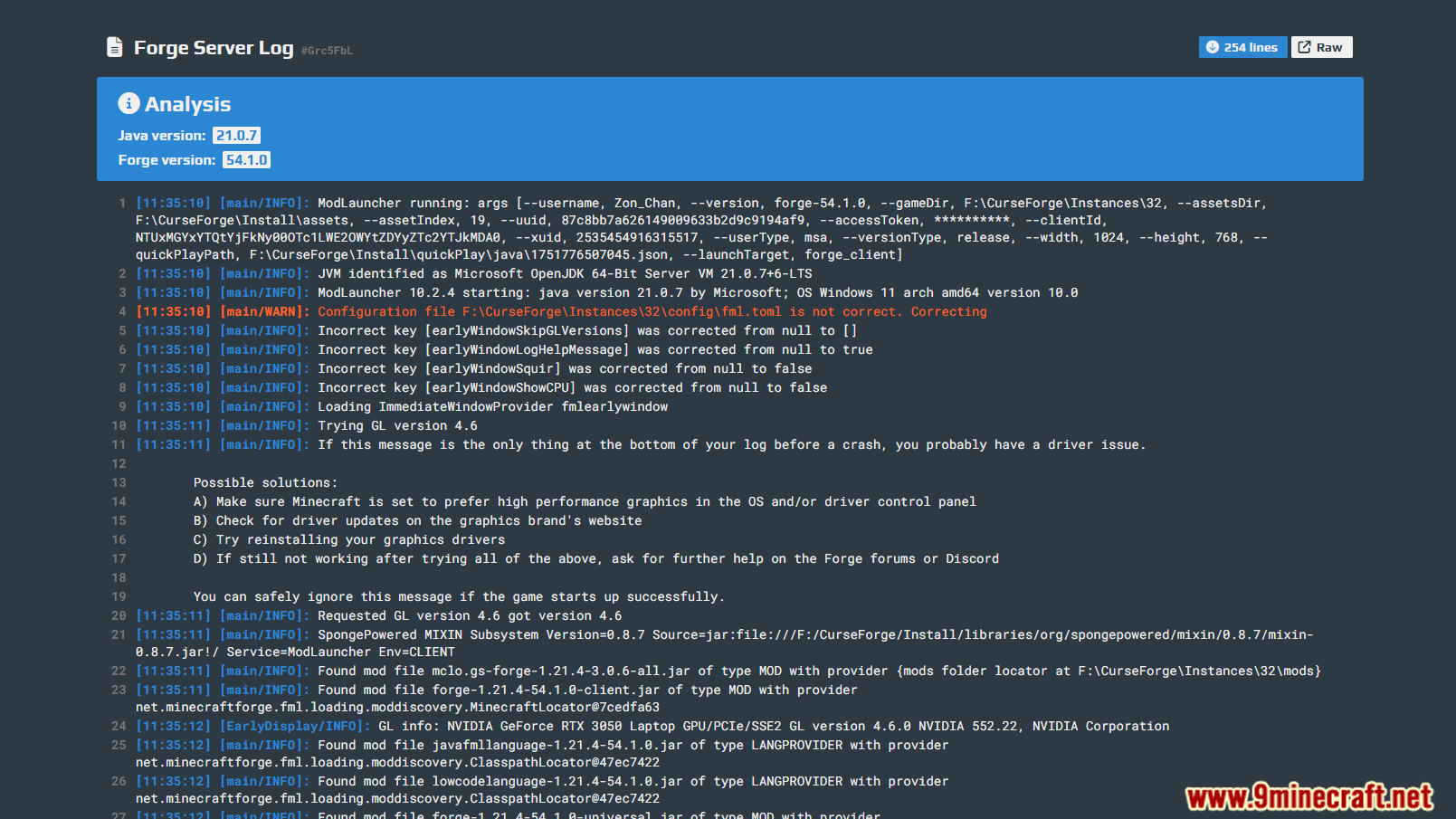Open the Raw log view
1456x819 pixels.
coord(1321,47)
